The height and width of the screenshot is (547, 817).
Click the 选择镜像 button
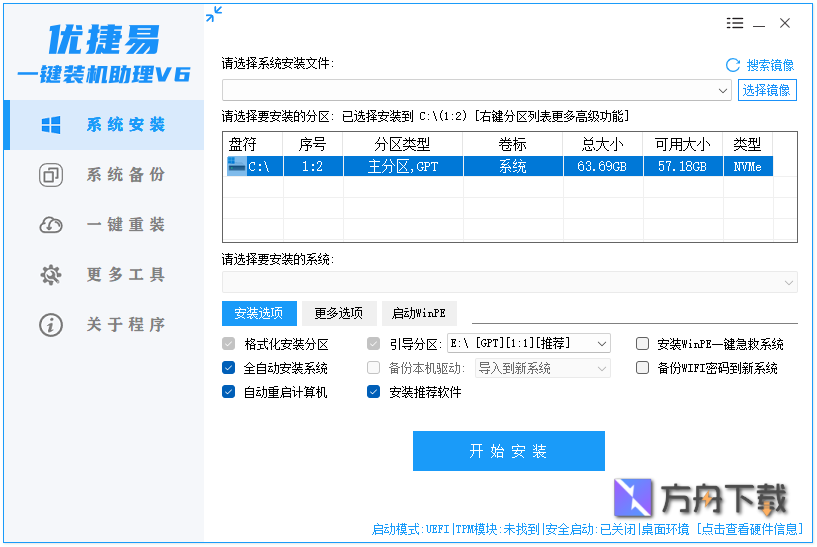tap(767, 90)
